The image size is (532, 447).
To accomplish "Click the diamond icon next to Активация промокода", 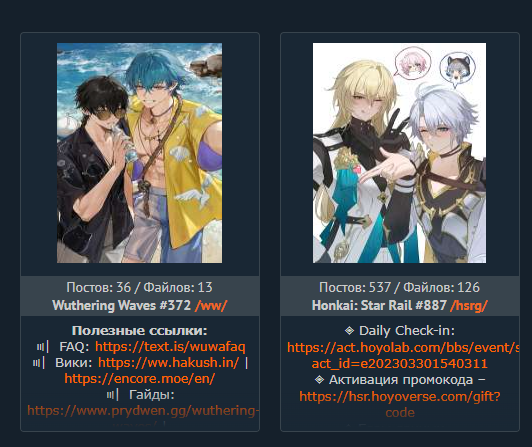I will pyautogui.click(x=319, y=379).
